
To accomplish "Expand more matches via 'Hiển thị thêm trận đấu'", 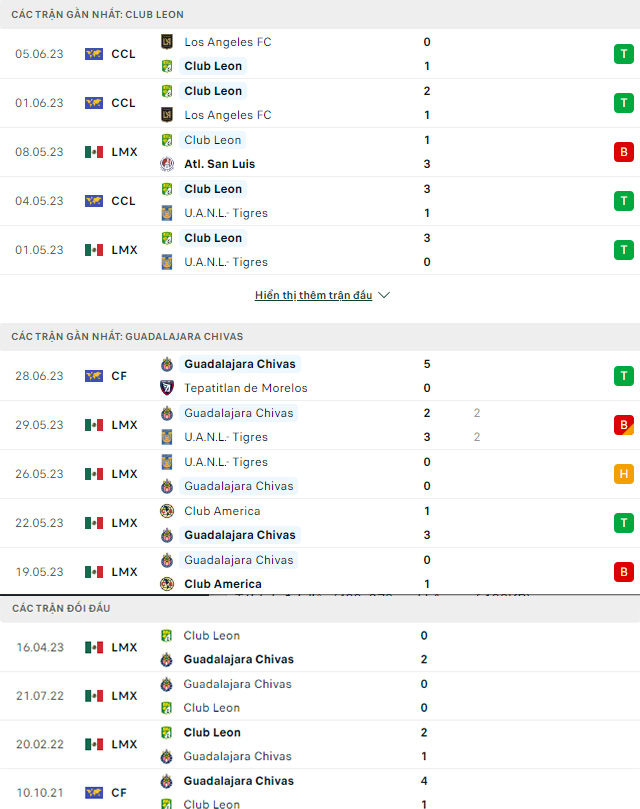I will 313,296.
